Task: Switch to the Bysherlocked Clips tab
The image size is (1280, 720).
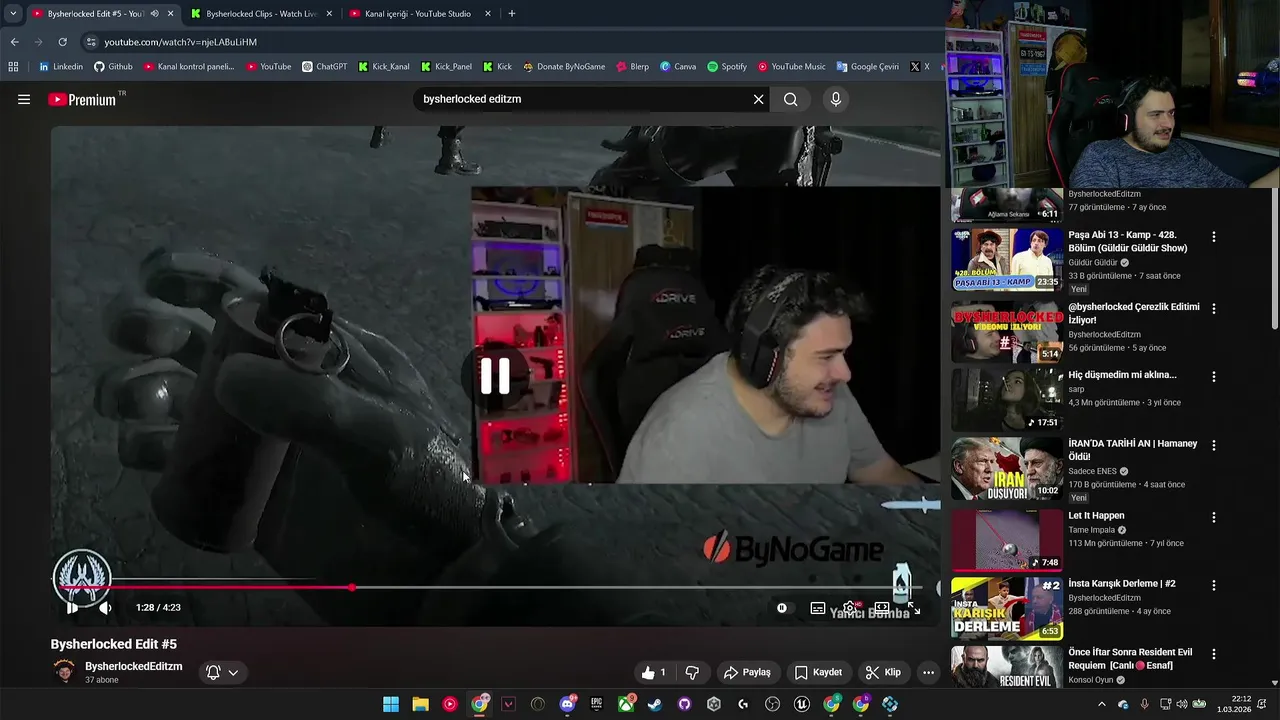Action: (260, 14)
